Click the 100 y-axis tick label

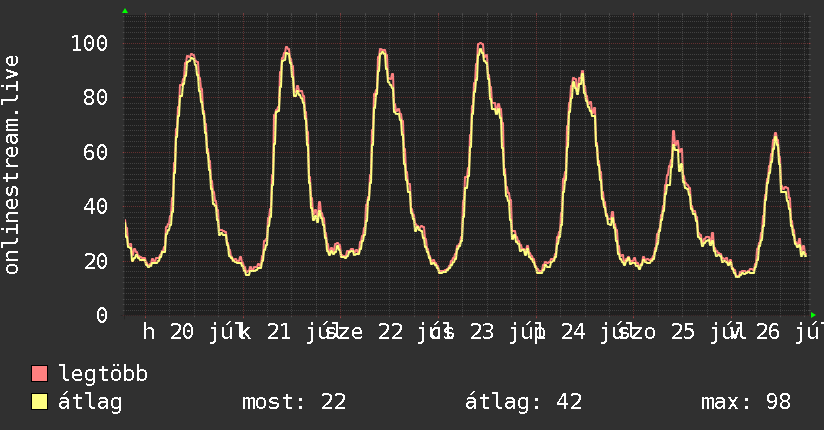coord(89,43)
